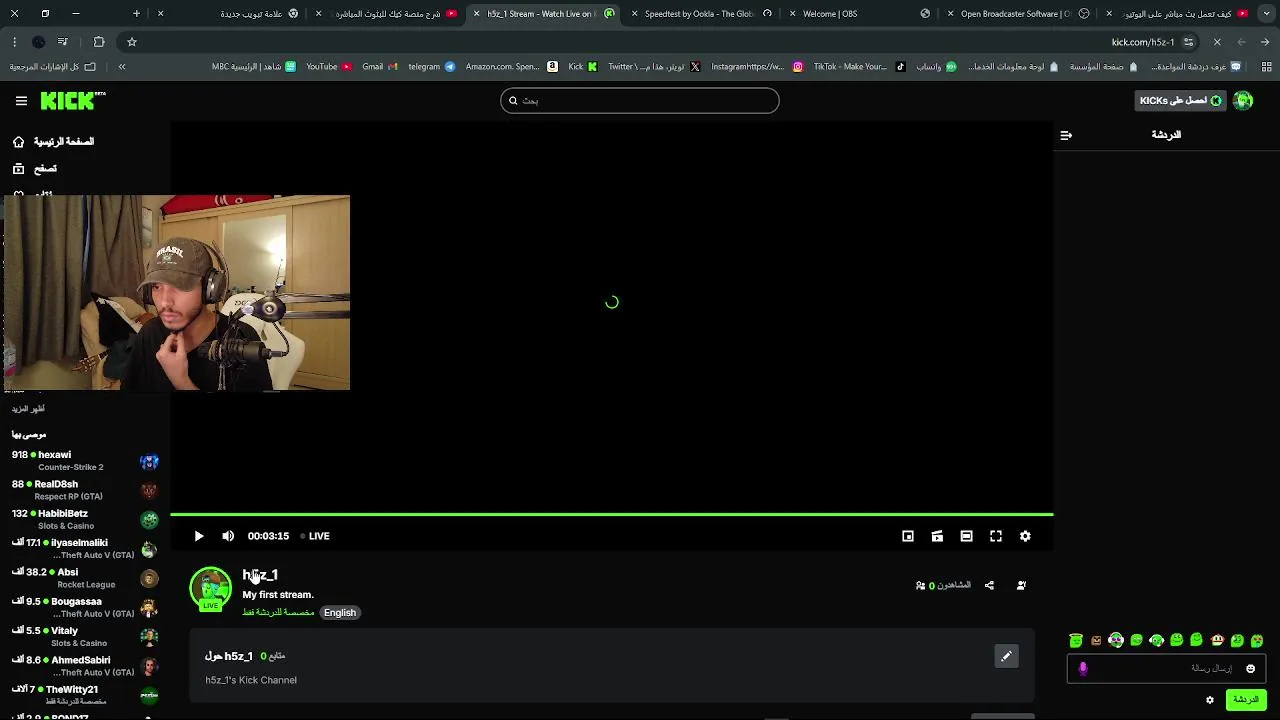The width and height of the screenshot is (1280, 720).
Task: Open the browser three-dot menu
Action: 14,42
